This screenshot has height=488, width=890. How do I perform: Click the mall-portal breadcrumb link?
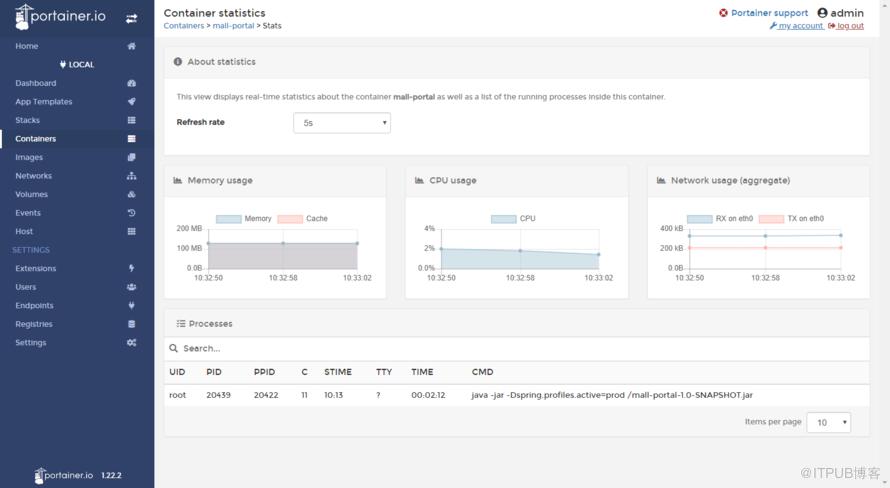(233, 26)
